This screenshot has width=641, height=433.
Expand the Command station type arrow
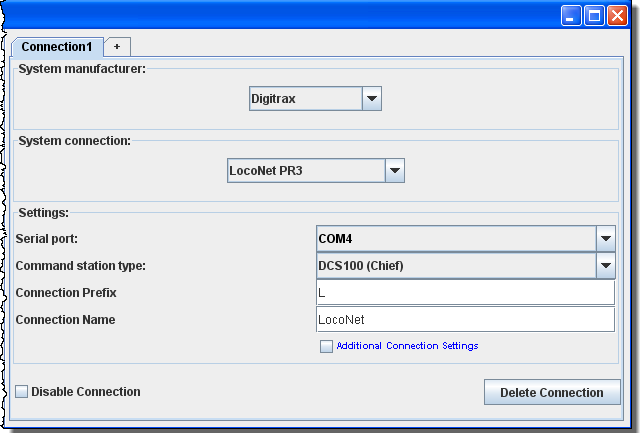pyautogui.click(x=605, y=266)
